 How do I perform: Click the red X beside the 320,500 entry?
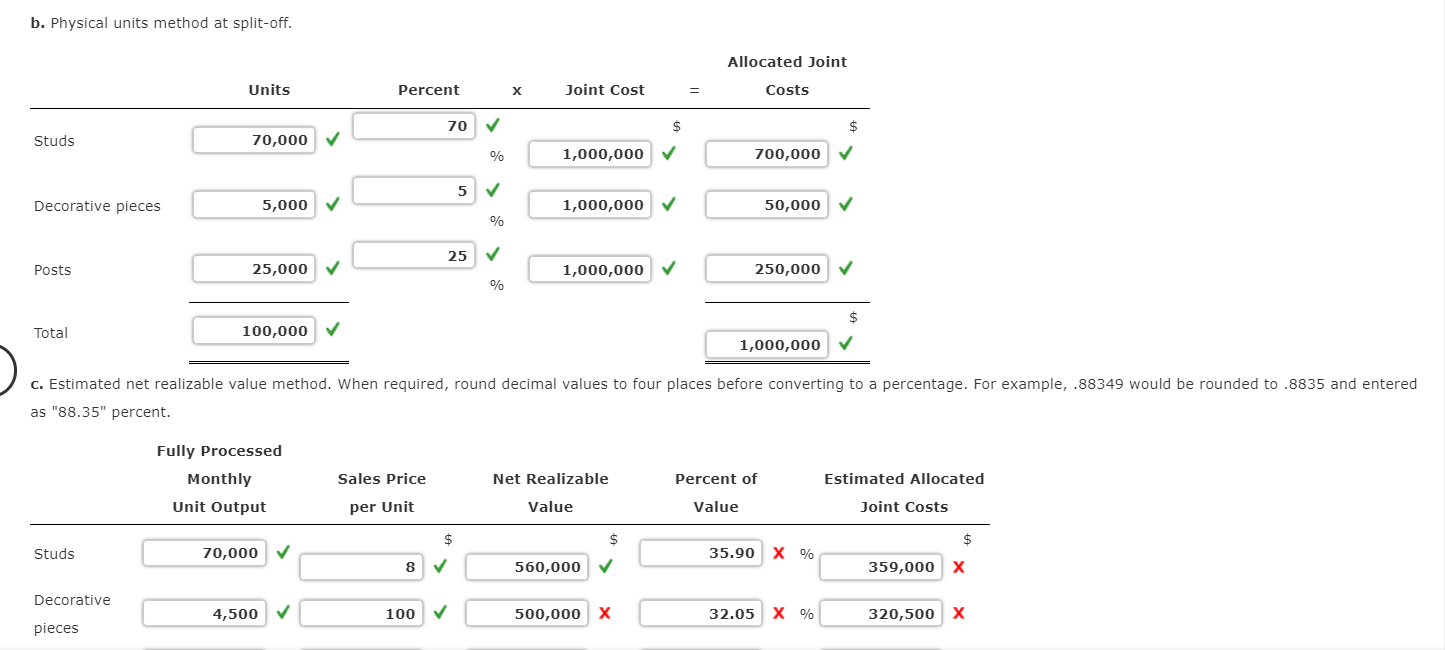pos(958,613)
